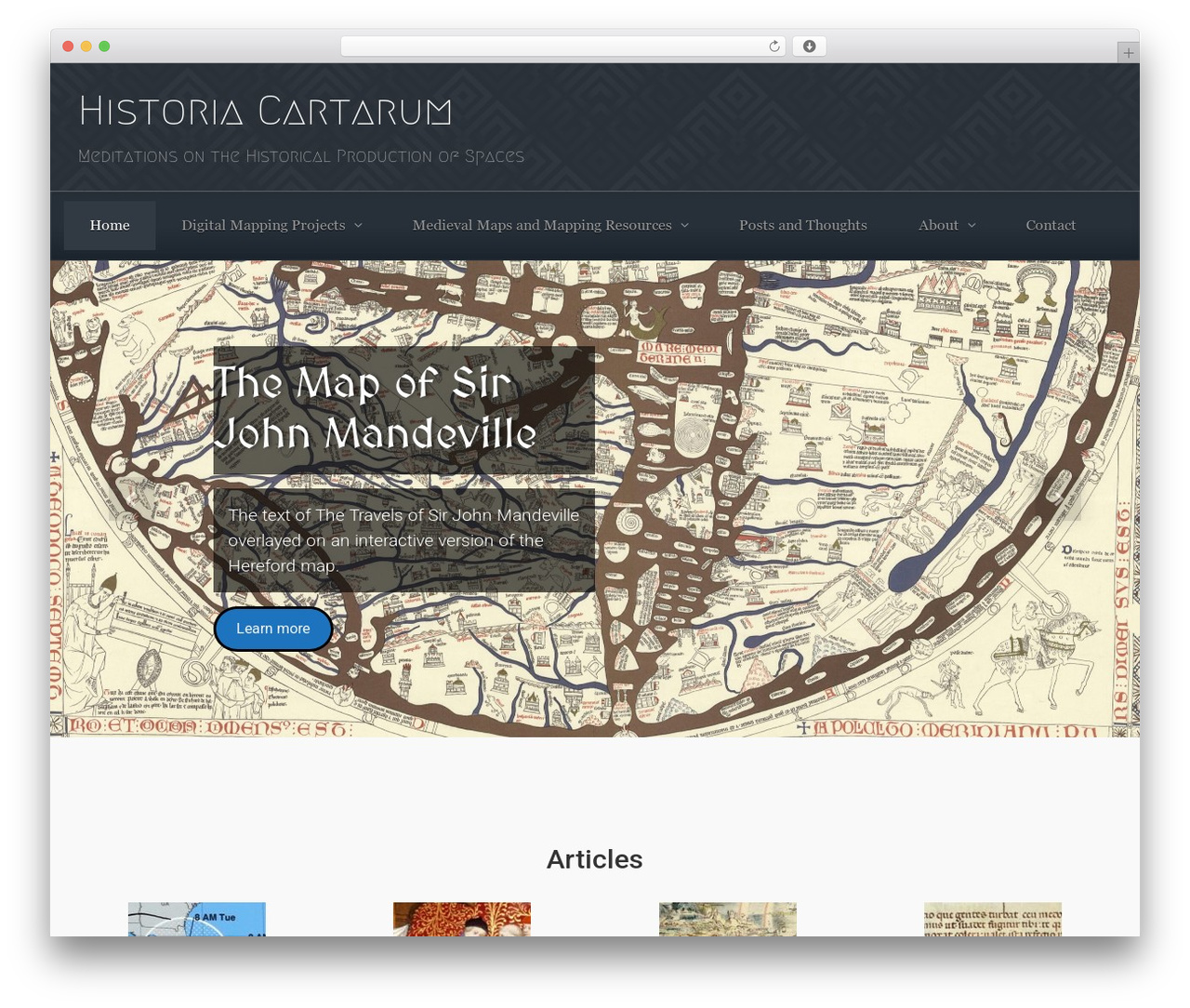Select the site tagline about Historical Production of Spaces
This screenshot has width=1190, height=1008.
click(x=301, y=156)
